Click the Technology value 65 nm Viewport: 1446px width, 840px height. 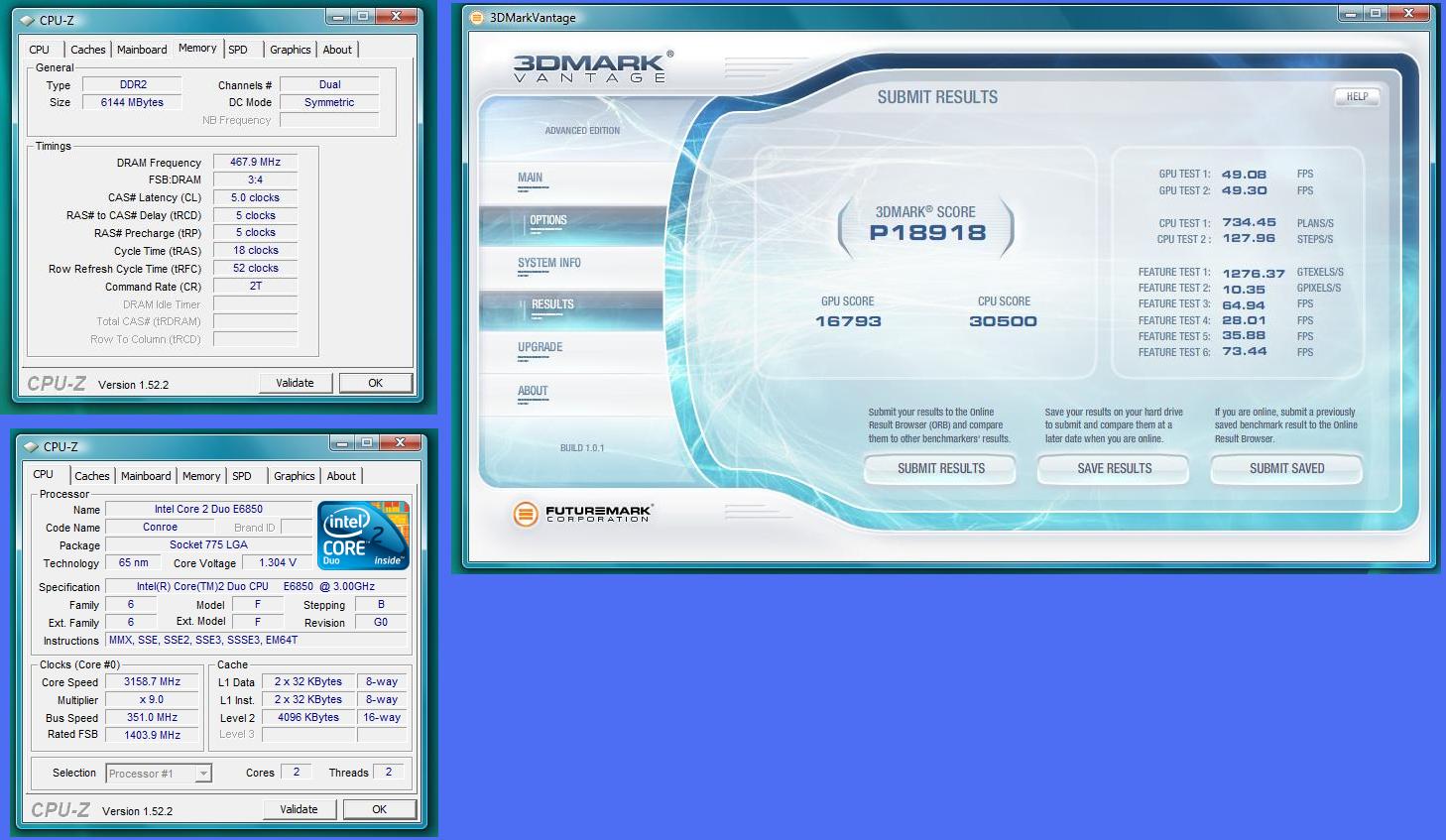(x=133, y=562)
